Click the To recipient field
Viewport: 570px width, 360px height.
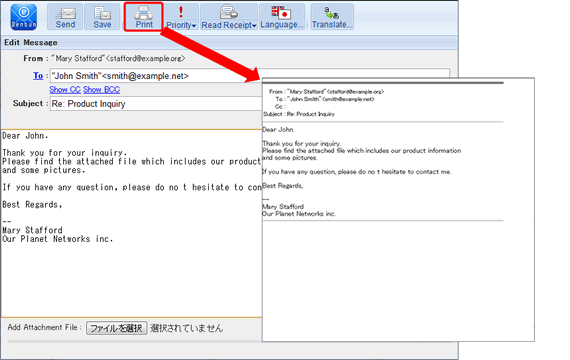click(x=156, y=76)
